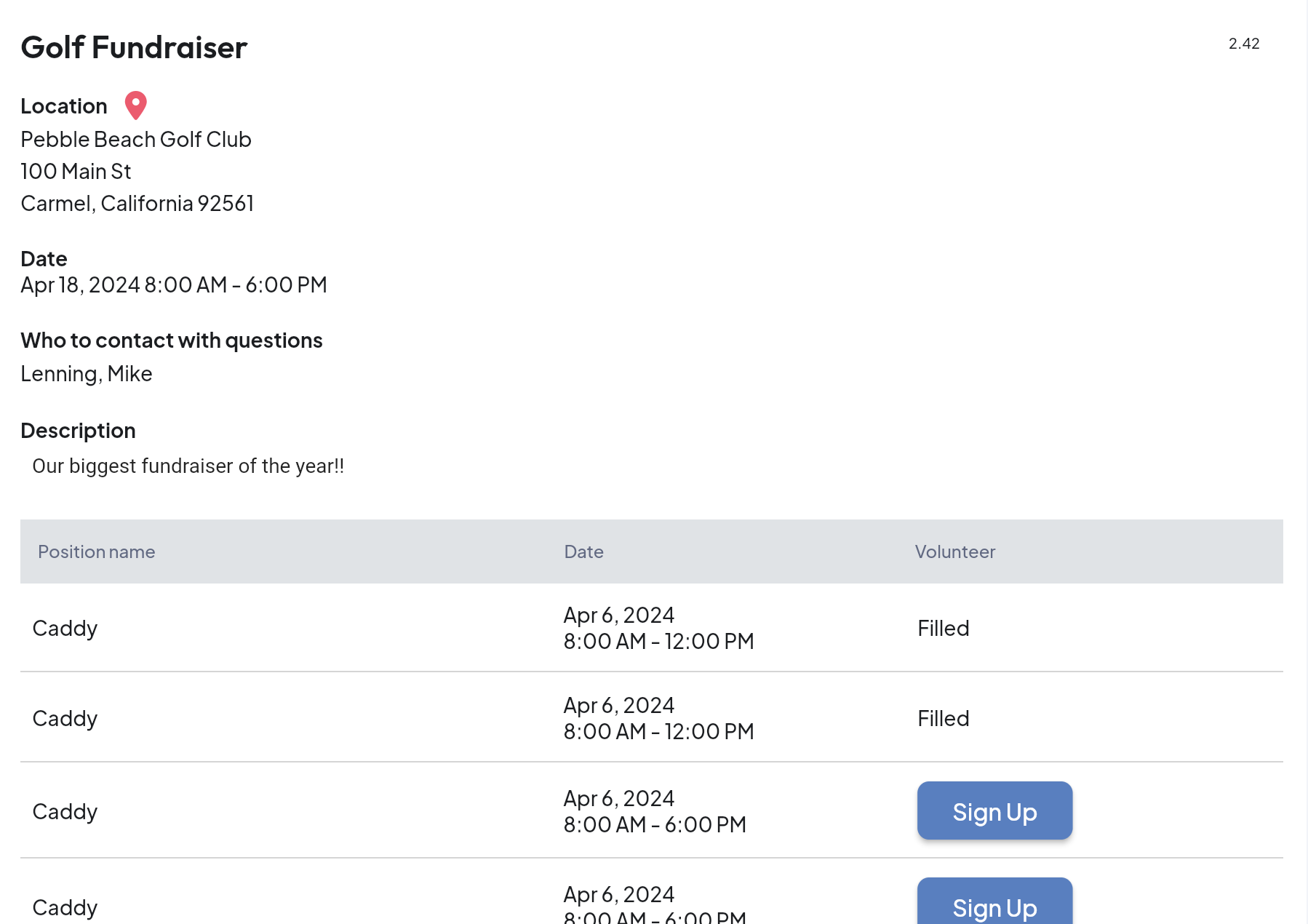Click the Carmel, California 92561 line
1308x924 pixels.
(137, 203)
